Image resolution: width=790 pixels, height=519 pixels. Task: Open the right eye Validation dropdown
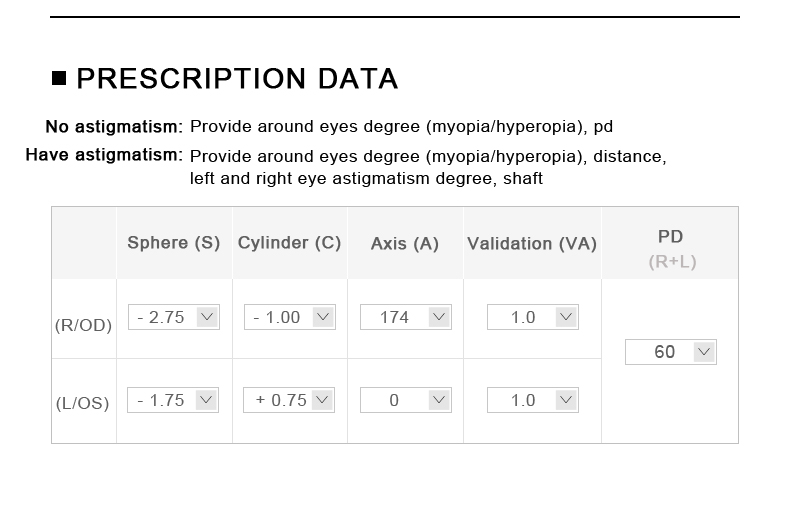point(532,317)
